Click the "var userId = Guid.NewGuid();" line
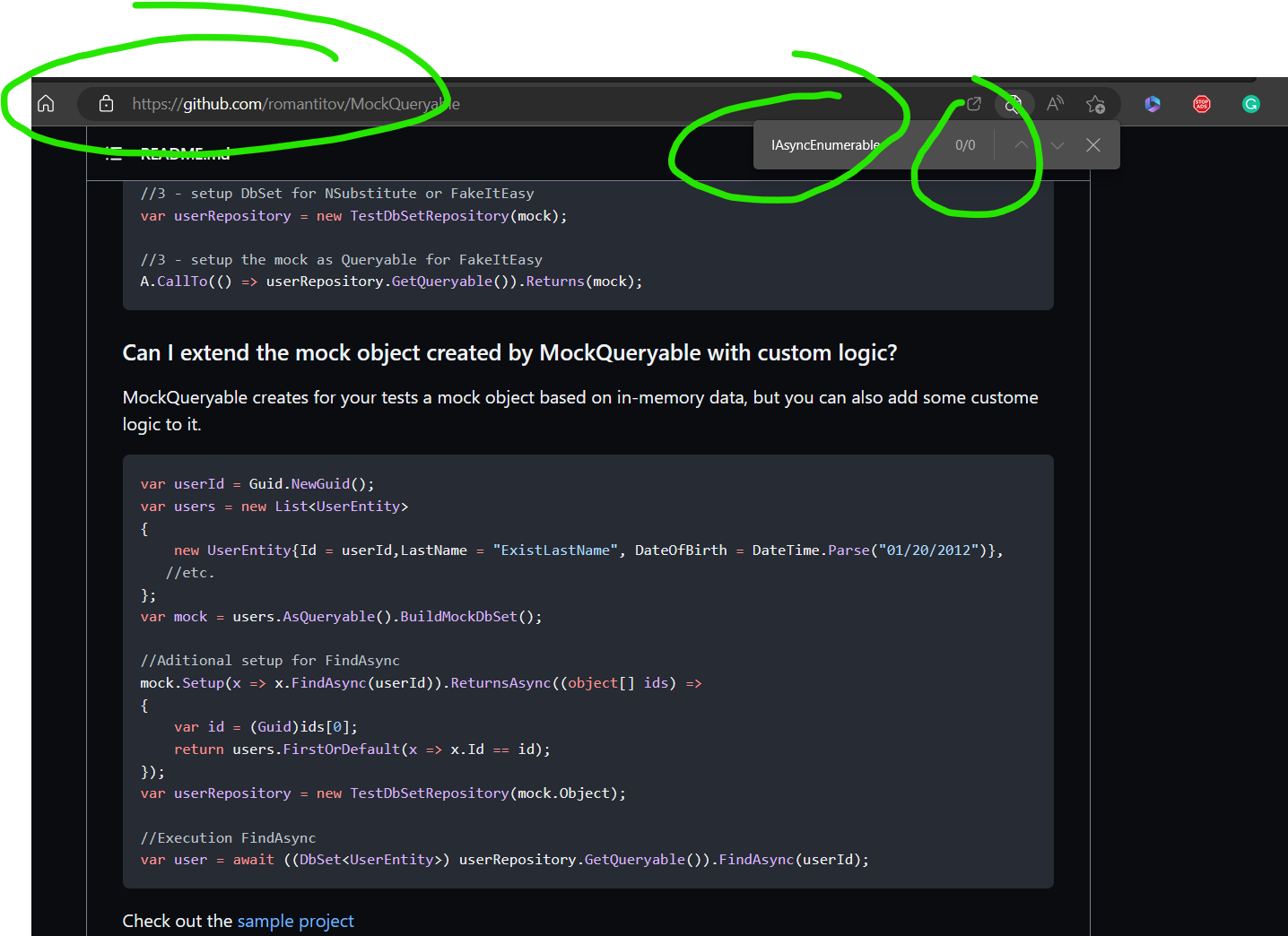This screenshot has height=936, width=1288. [x=257, y=484]
